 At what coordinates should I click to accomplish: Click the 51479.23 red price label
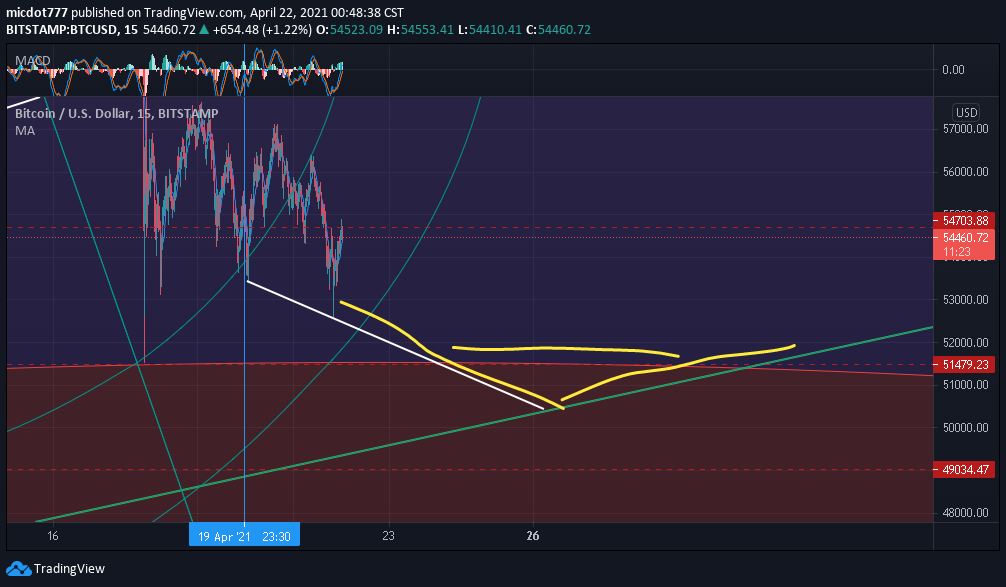pos(964,364)
